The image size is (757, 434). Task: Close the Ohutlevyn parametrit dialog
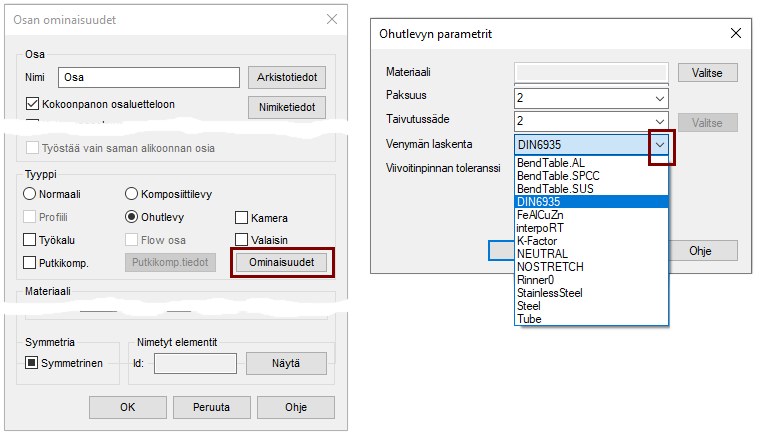(x=736, y=33)
